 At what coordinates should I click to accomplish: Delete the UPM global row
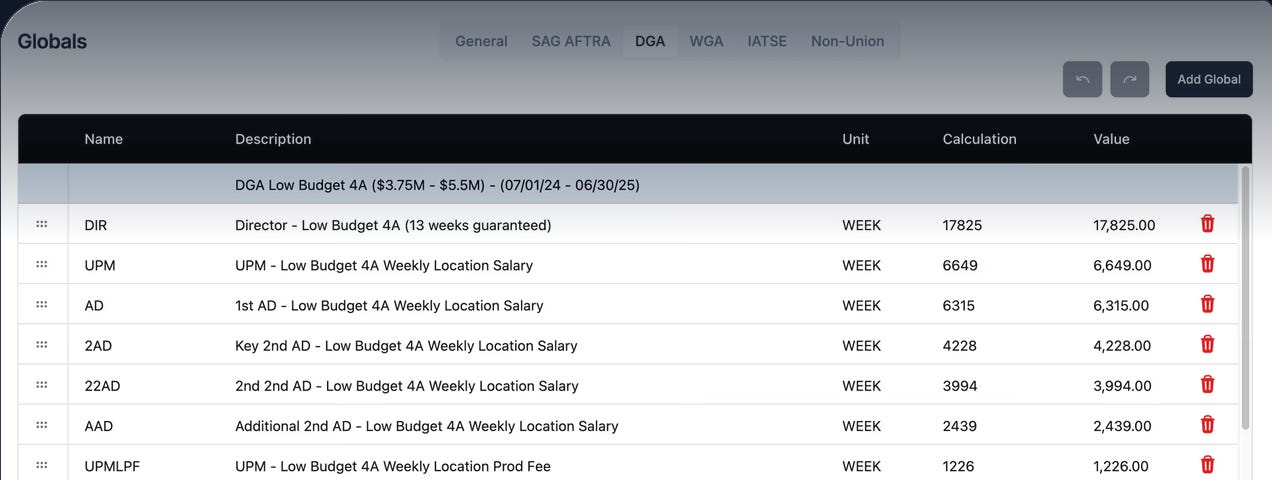(1207, 264)
